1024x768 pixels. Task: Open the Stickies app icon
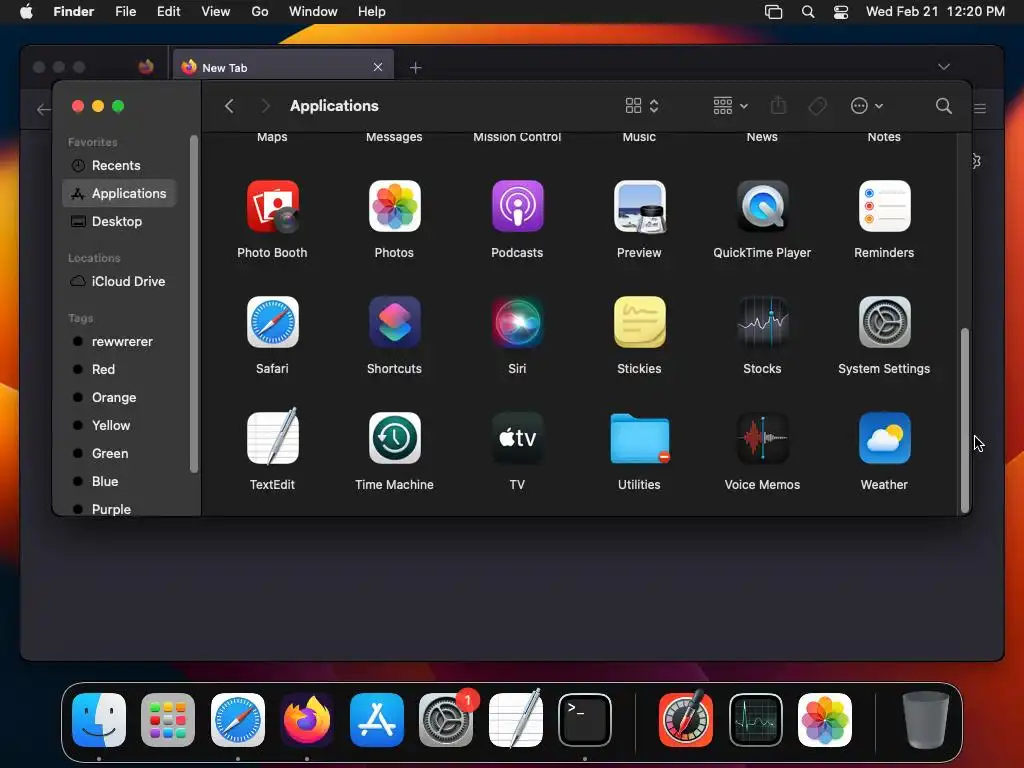point(639,323)
